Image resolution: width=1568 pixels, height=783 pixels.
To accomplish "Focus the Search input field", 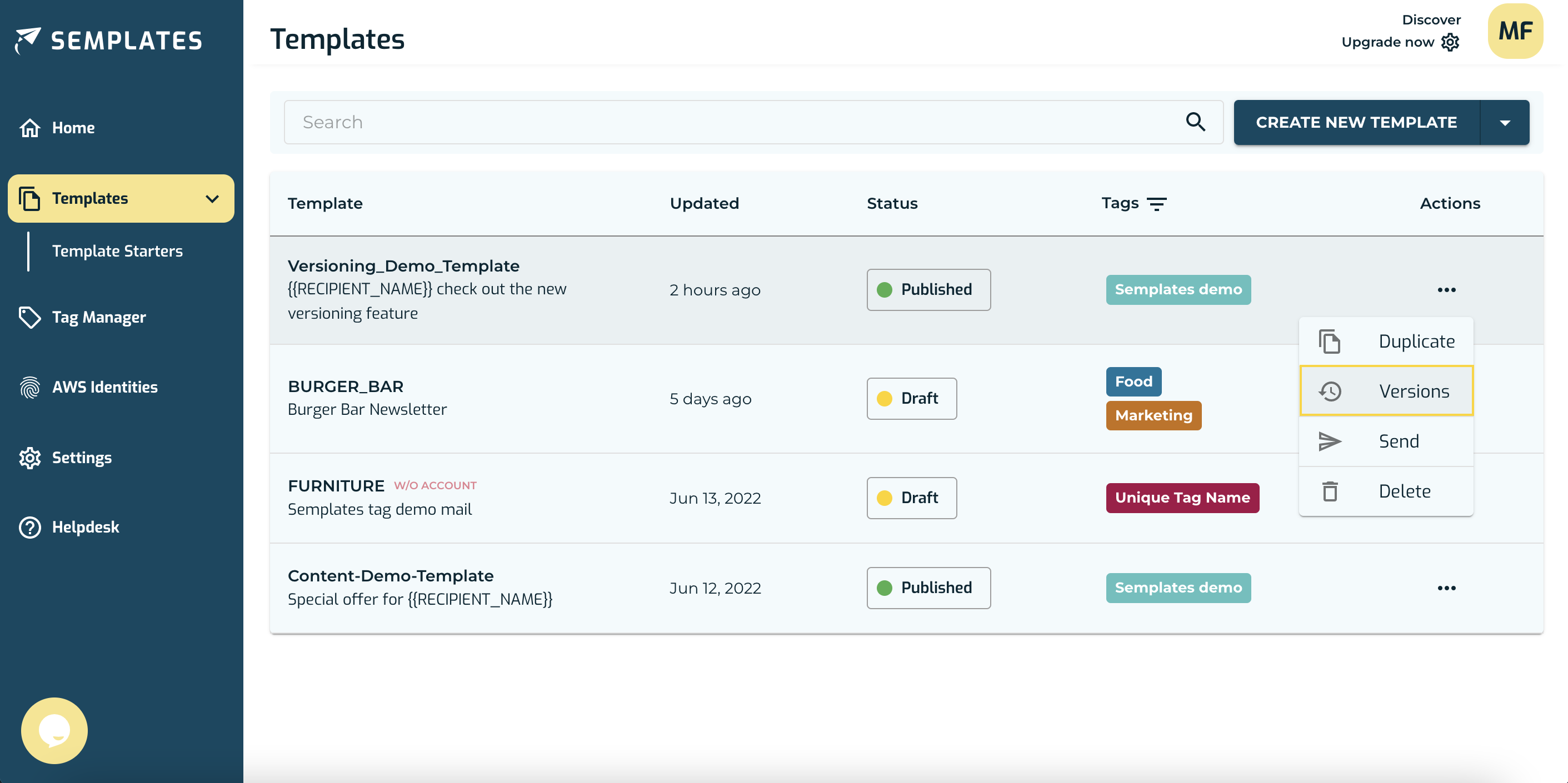I will pos(731,122).
